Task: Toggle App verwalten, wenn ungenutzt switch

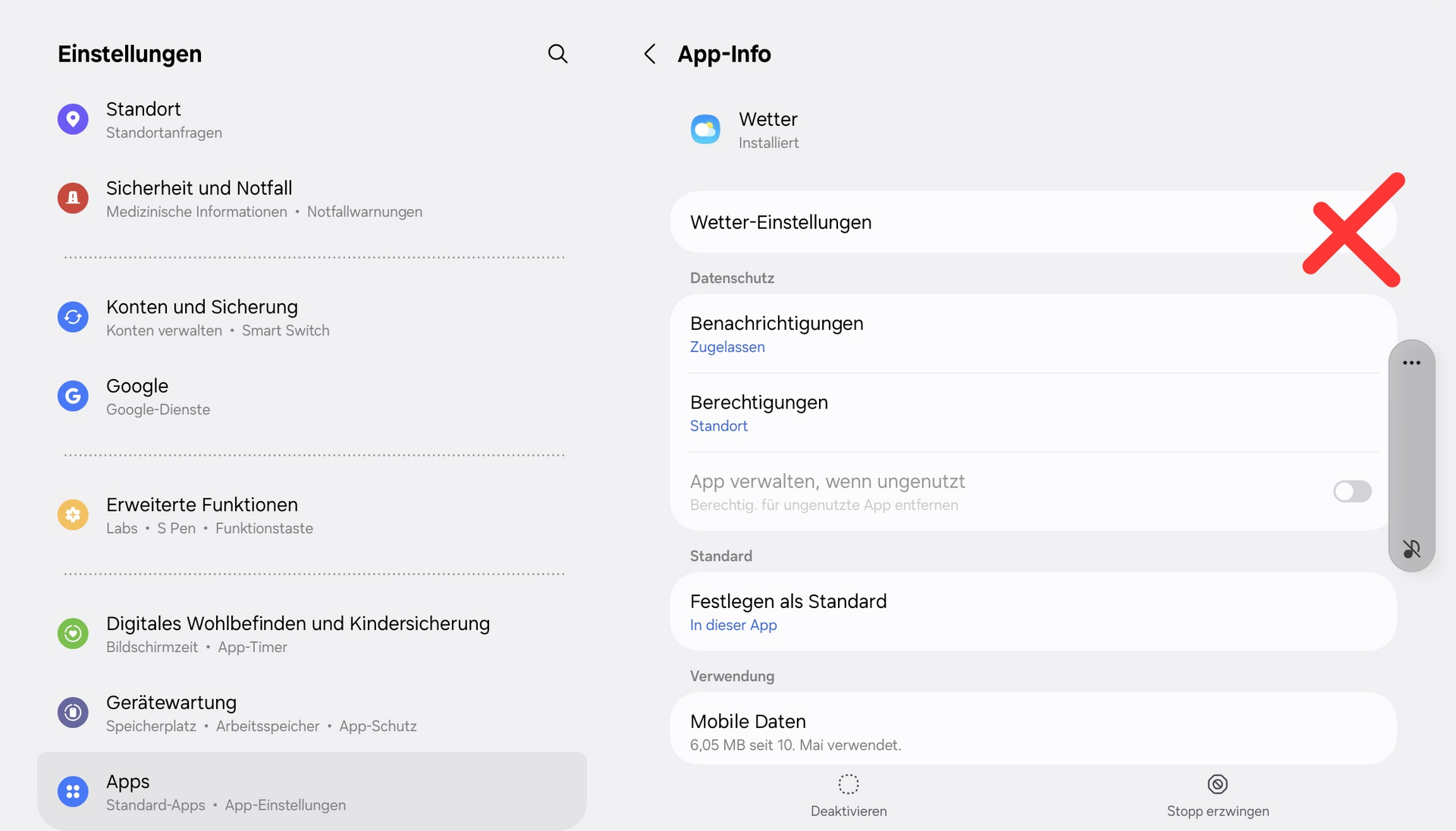Action: coord(1352,491)
